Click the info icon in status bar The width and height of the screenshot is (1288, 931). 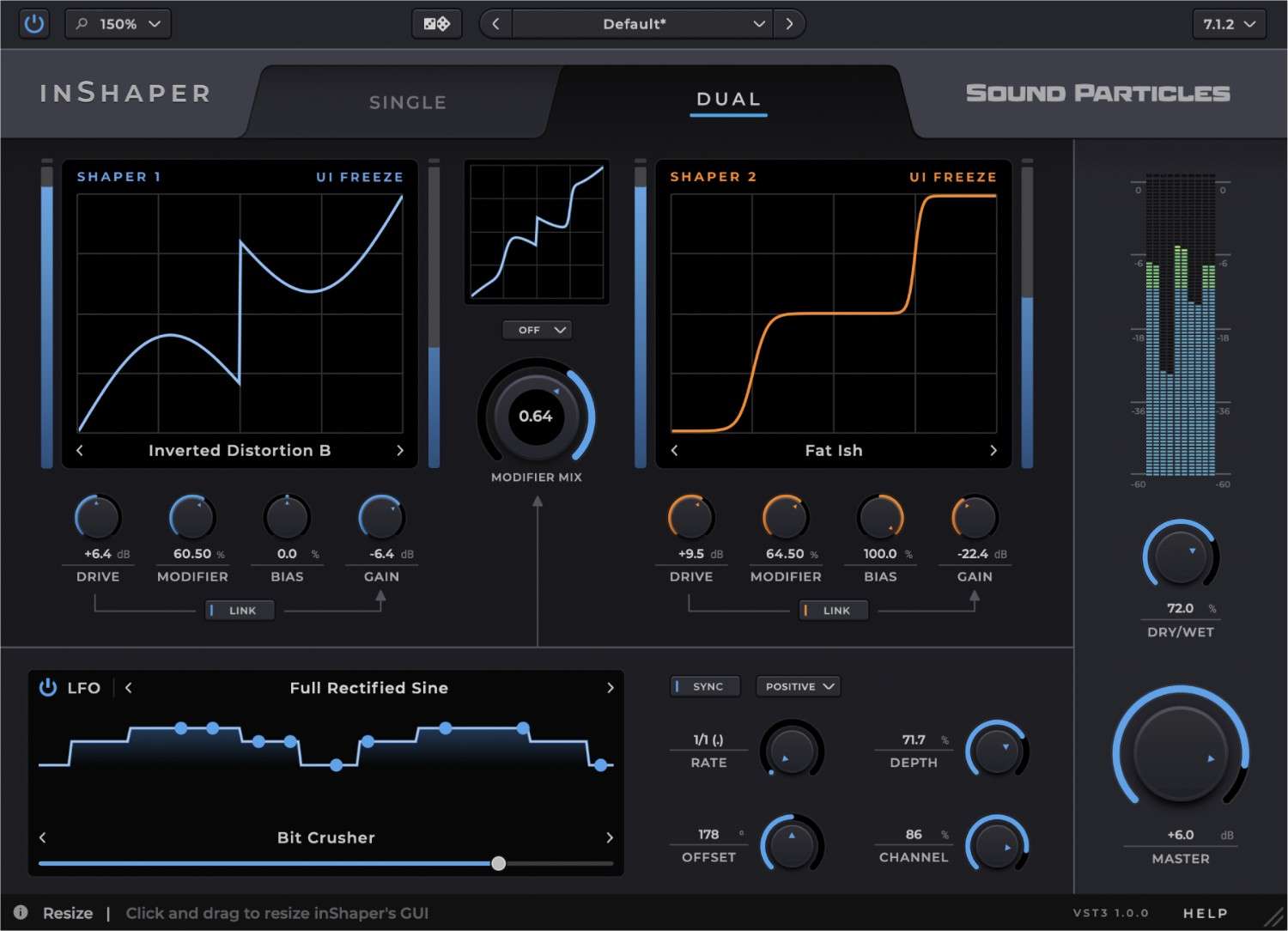coord(21,912)
